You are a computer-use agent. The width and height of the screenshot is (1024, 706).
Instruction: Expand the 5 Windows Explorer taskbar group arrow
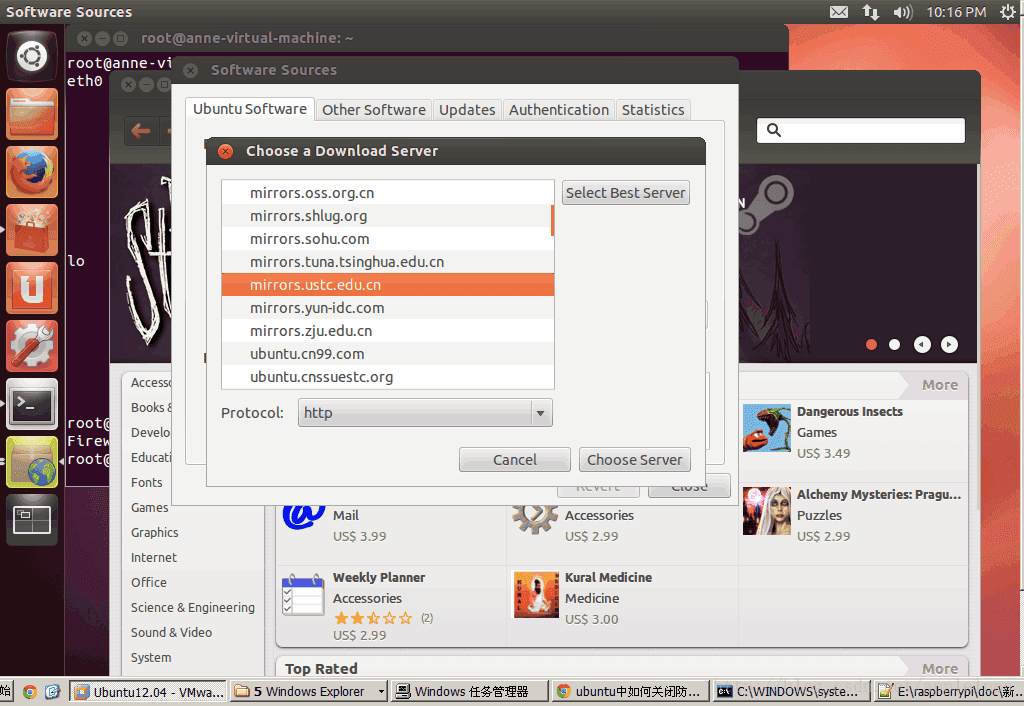[x=381, y=691]
